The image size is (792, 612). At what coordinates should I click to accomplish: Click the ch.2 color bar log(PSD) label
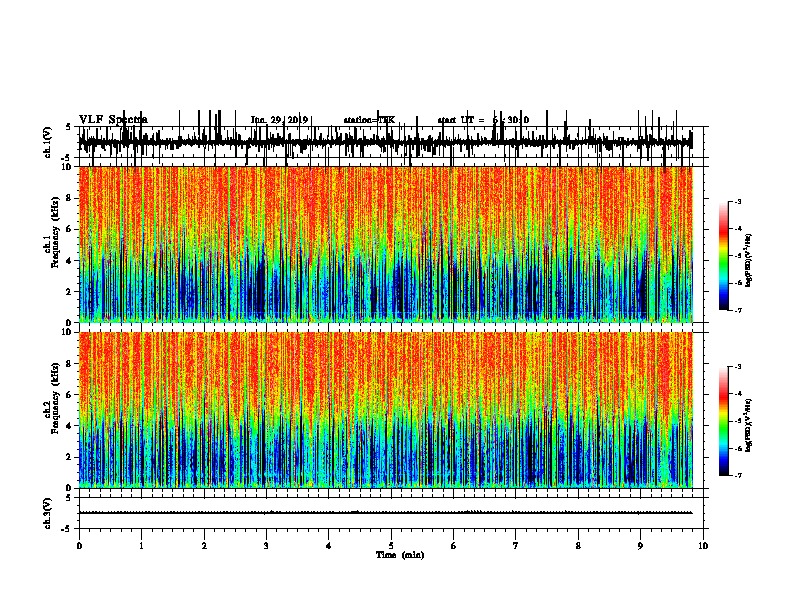coord(749,425)
